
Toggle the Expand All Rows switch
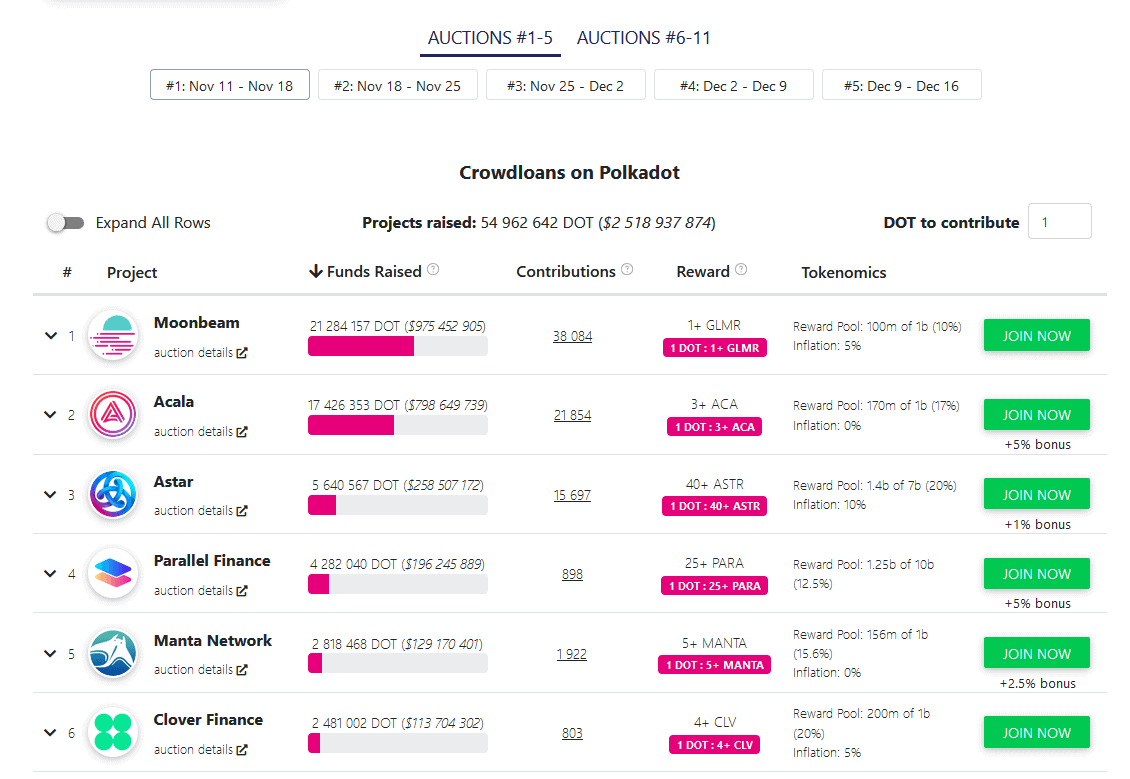click(x=66, y=223)
